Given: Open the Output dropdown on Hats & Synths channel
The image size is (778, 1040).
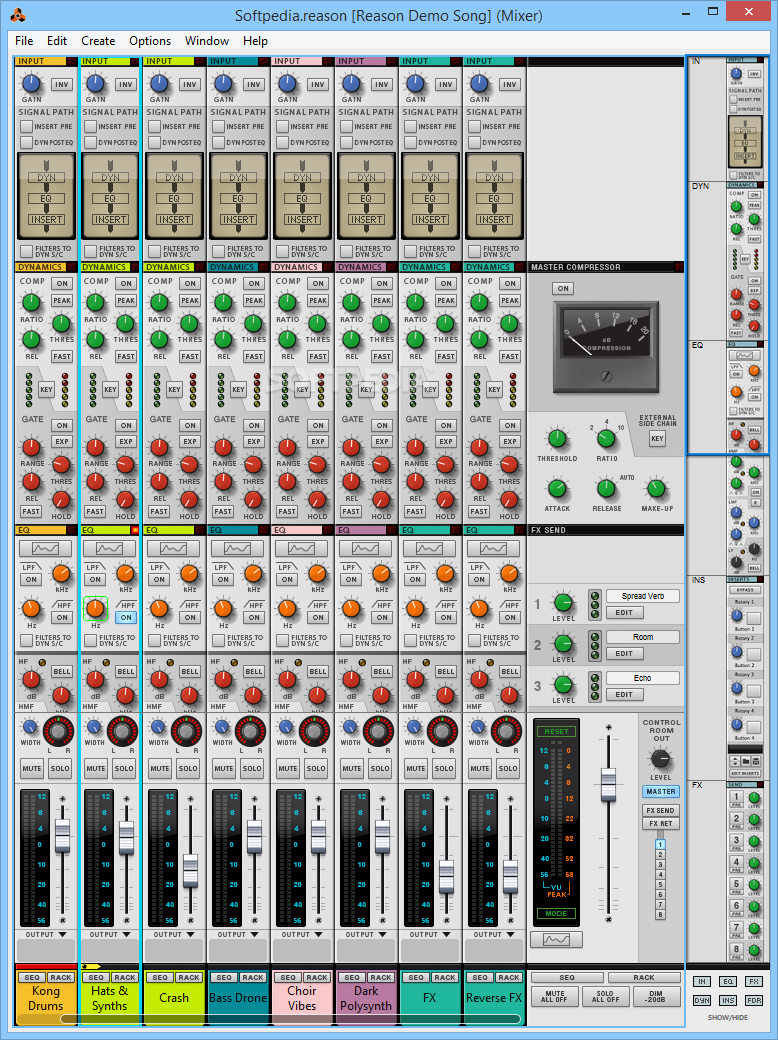Looking at the screenshot, I should click(x=110, y=935).
